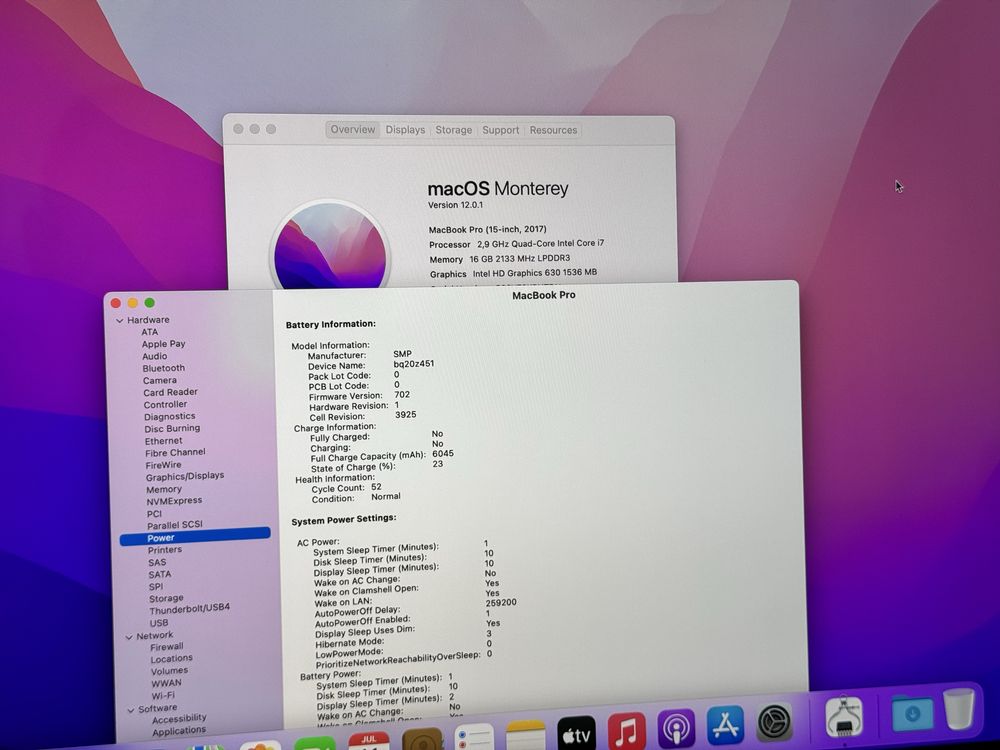Select NVMExpress in the sidebar
Image resolution: width=1000 pixels, height=750 pixels.
point(174,501)
